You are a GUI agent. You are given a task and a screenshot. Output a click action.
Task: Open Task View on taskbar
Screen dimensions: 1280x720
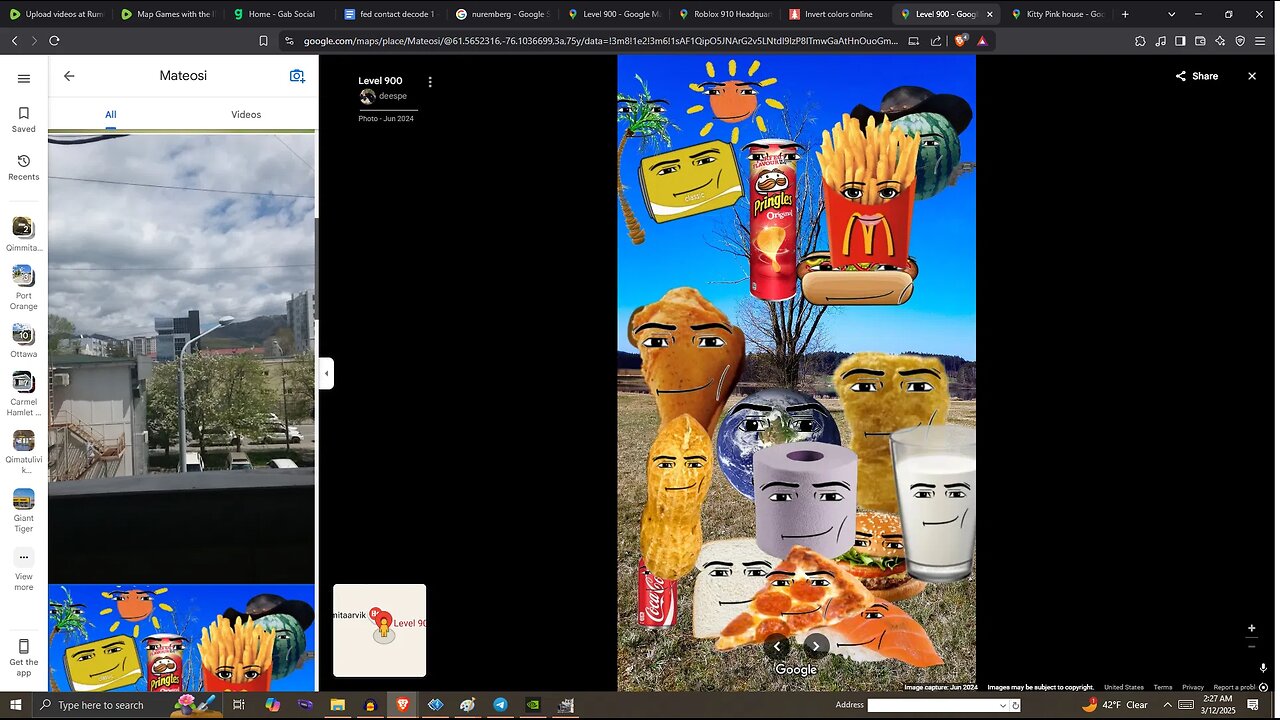point(239,705)
